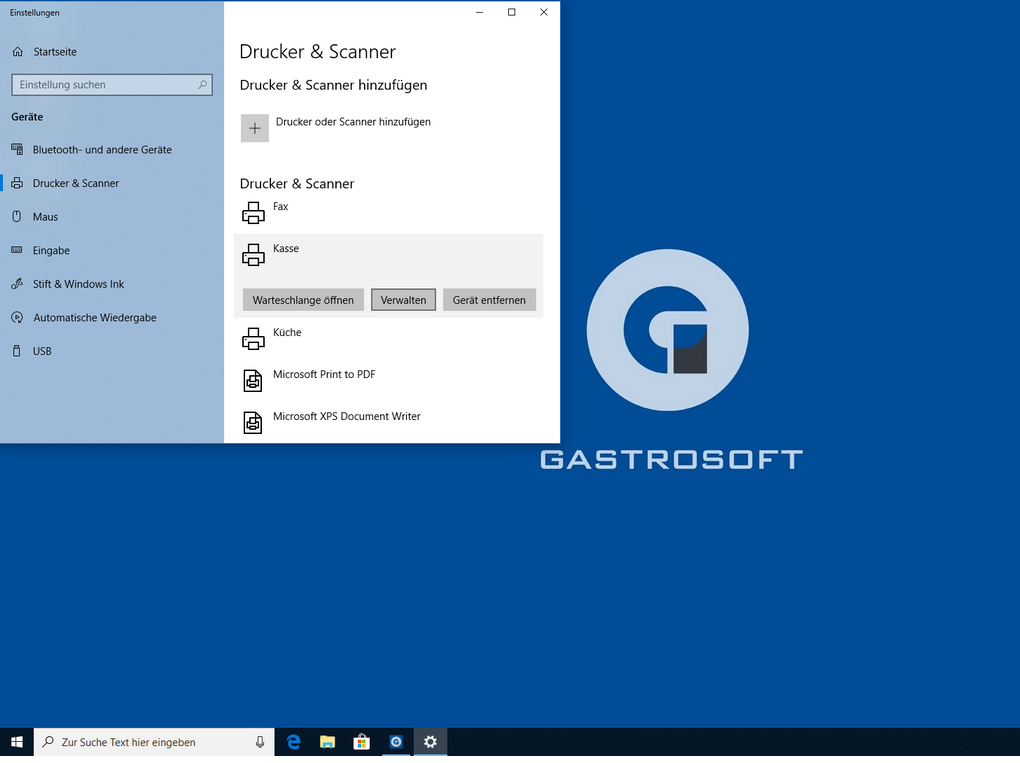Click the Microsoft Print to PDF icon
This screenshot has width=1020, height=763.
253,381
